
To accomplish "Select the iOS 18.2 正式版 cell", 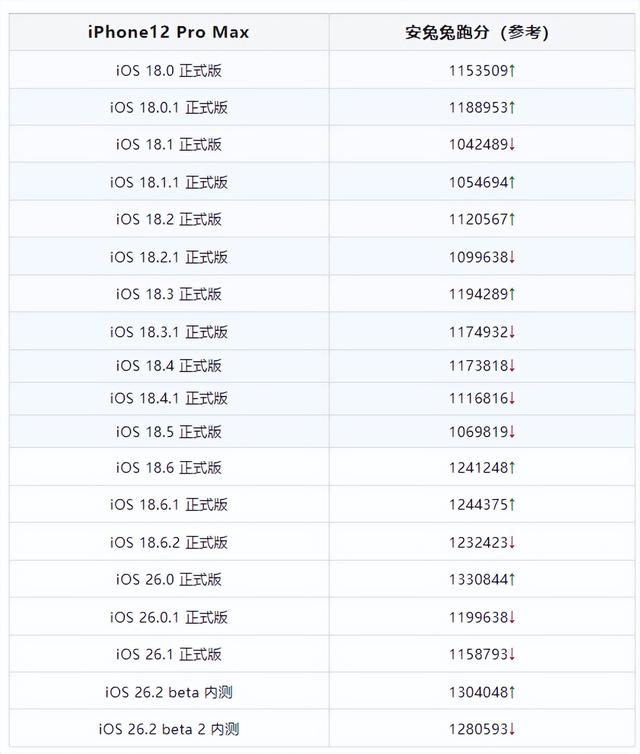I will (168, 219).
